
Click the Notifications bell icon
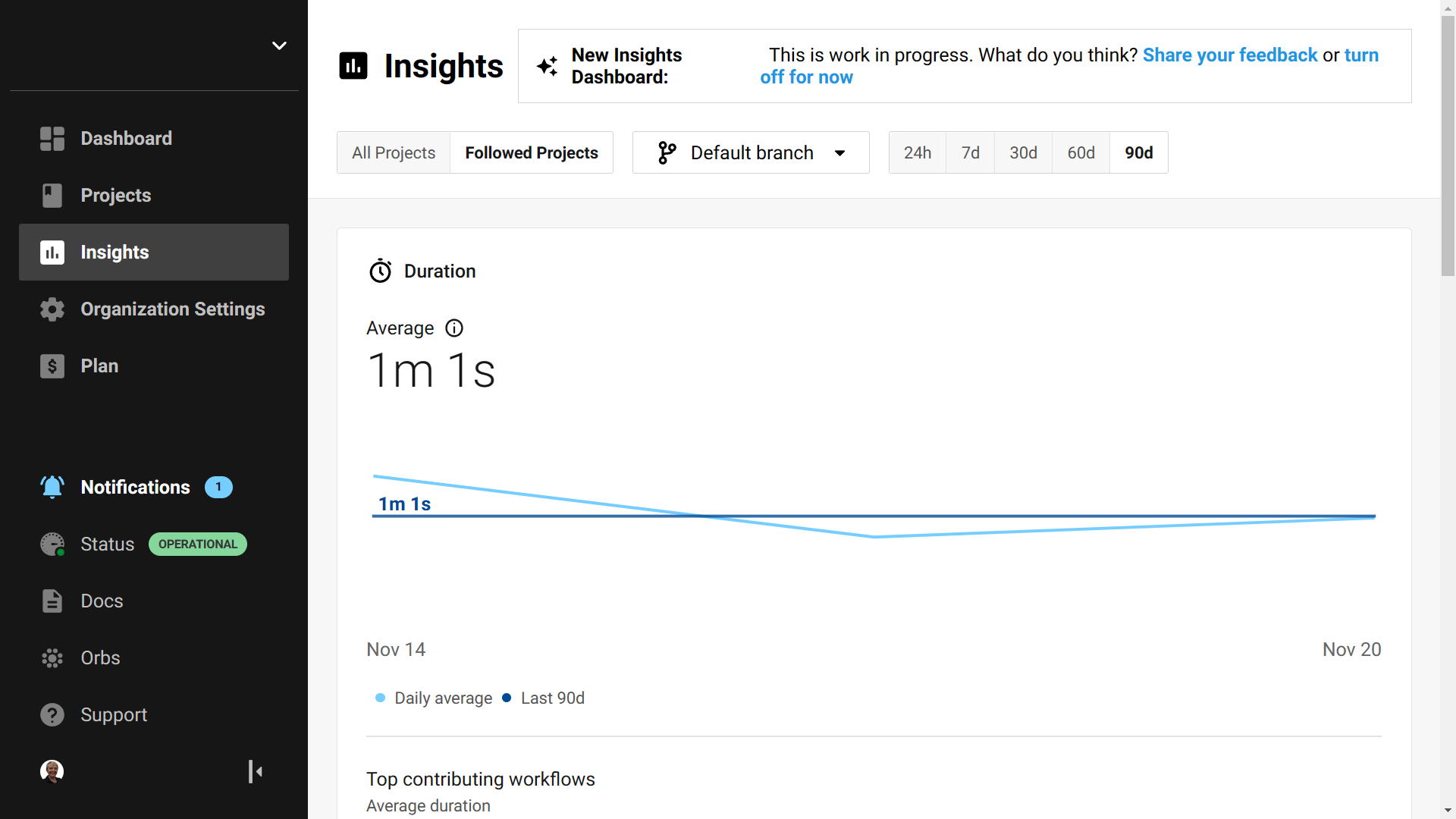coord(52,487)
